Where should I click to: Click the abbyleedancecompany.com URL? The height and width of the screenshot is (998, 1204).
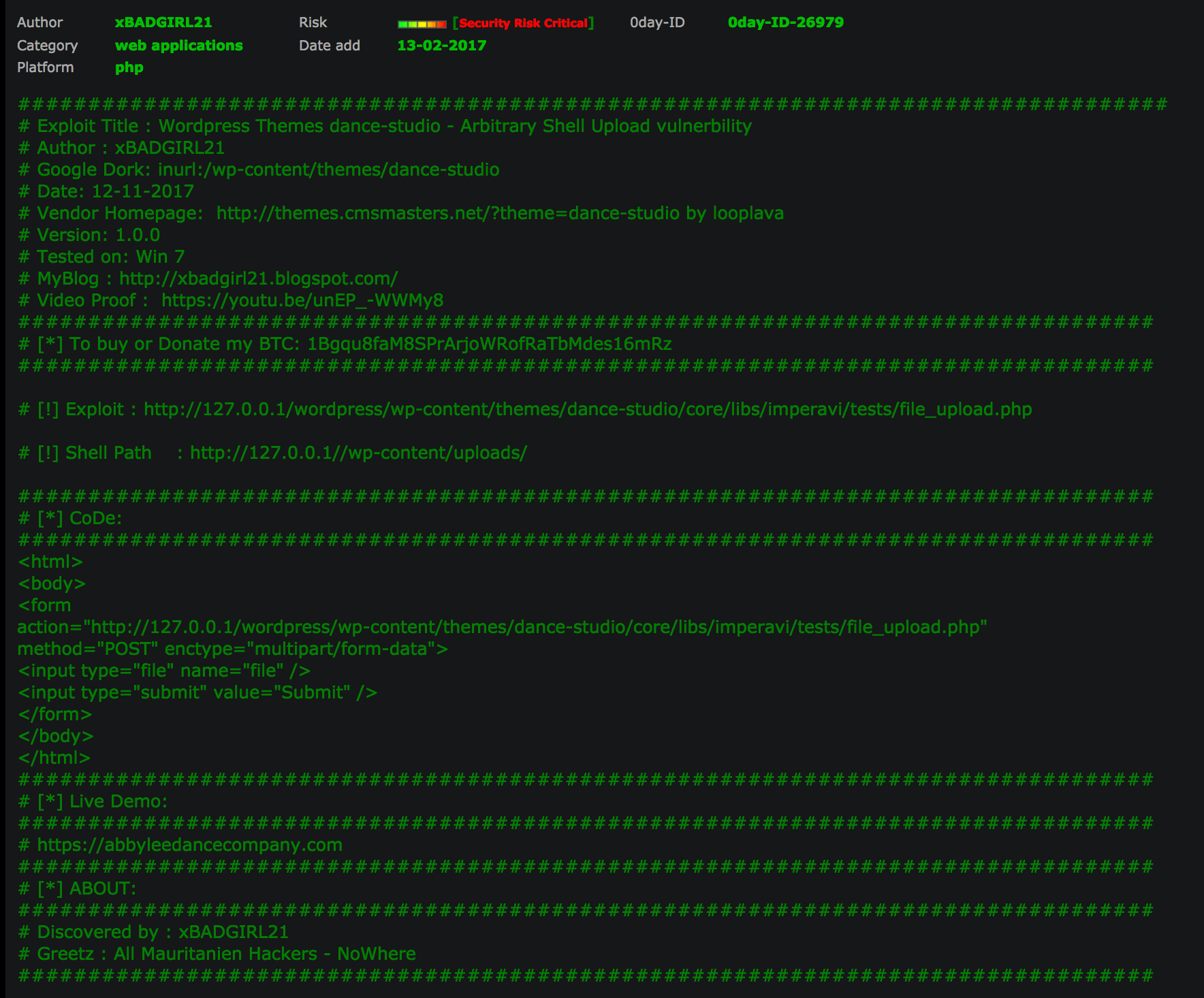pos(189,845)
